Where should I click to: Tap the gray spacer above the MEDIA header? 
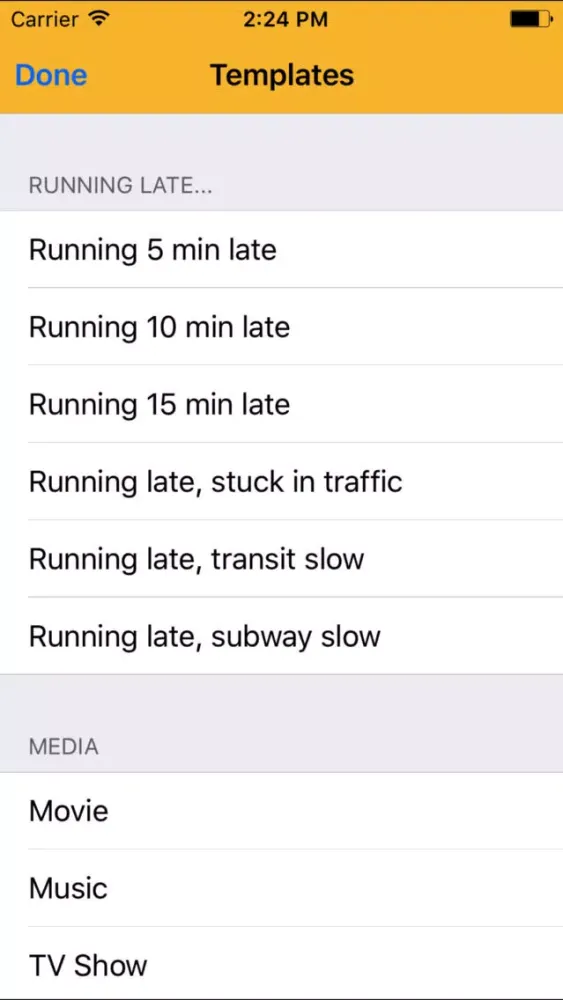(x=281, y=702)
